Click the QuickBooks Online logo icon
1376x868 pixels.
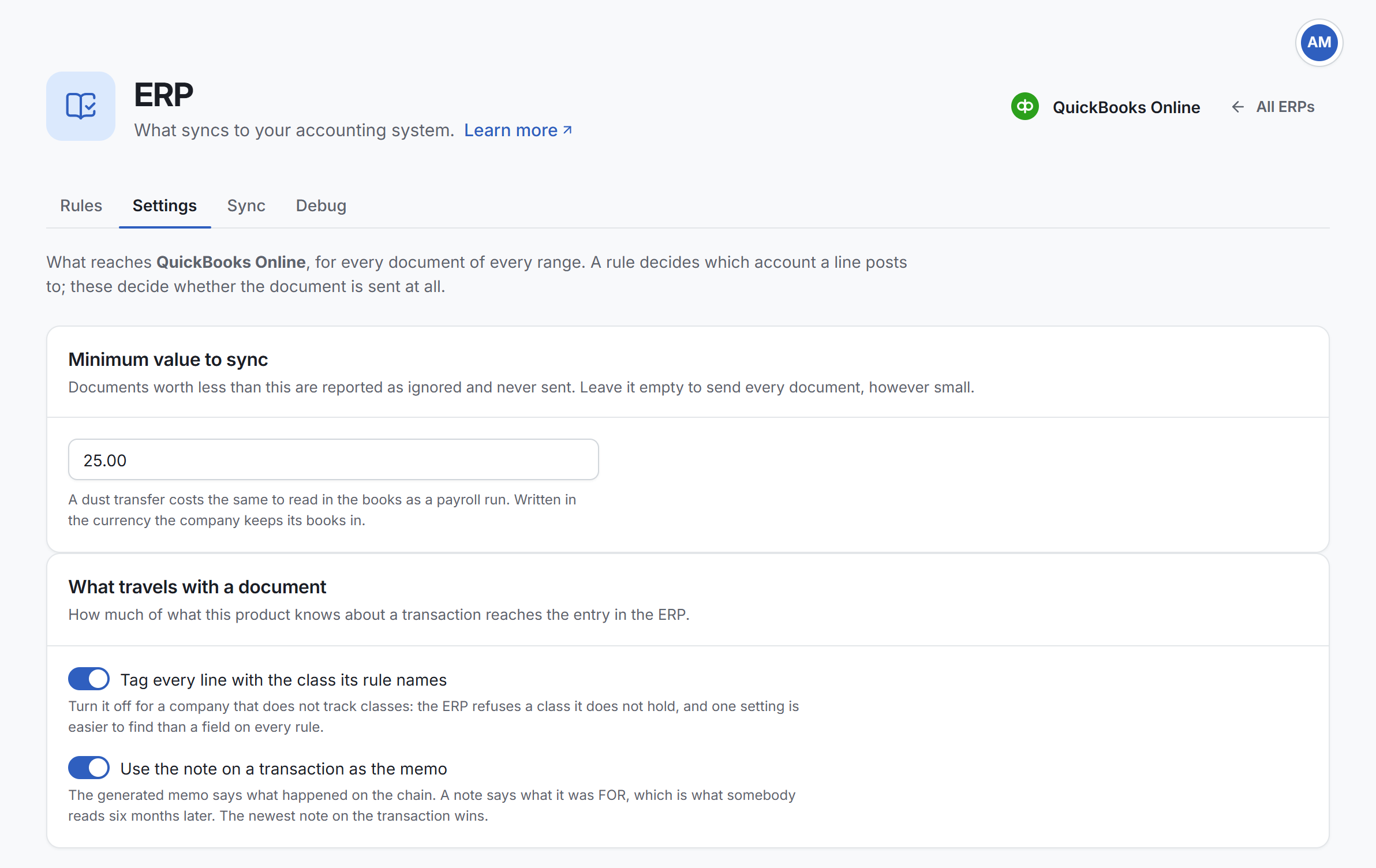pyautogui.click(x=1024, y=107)
